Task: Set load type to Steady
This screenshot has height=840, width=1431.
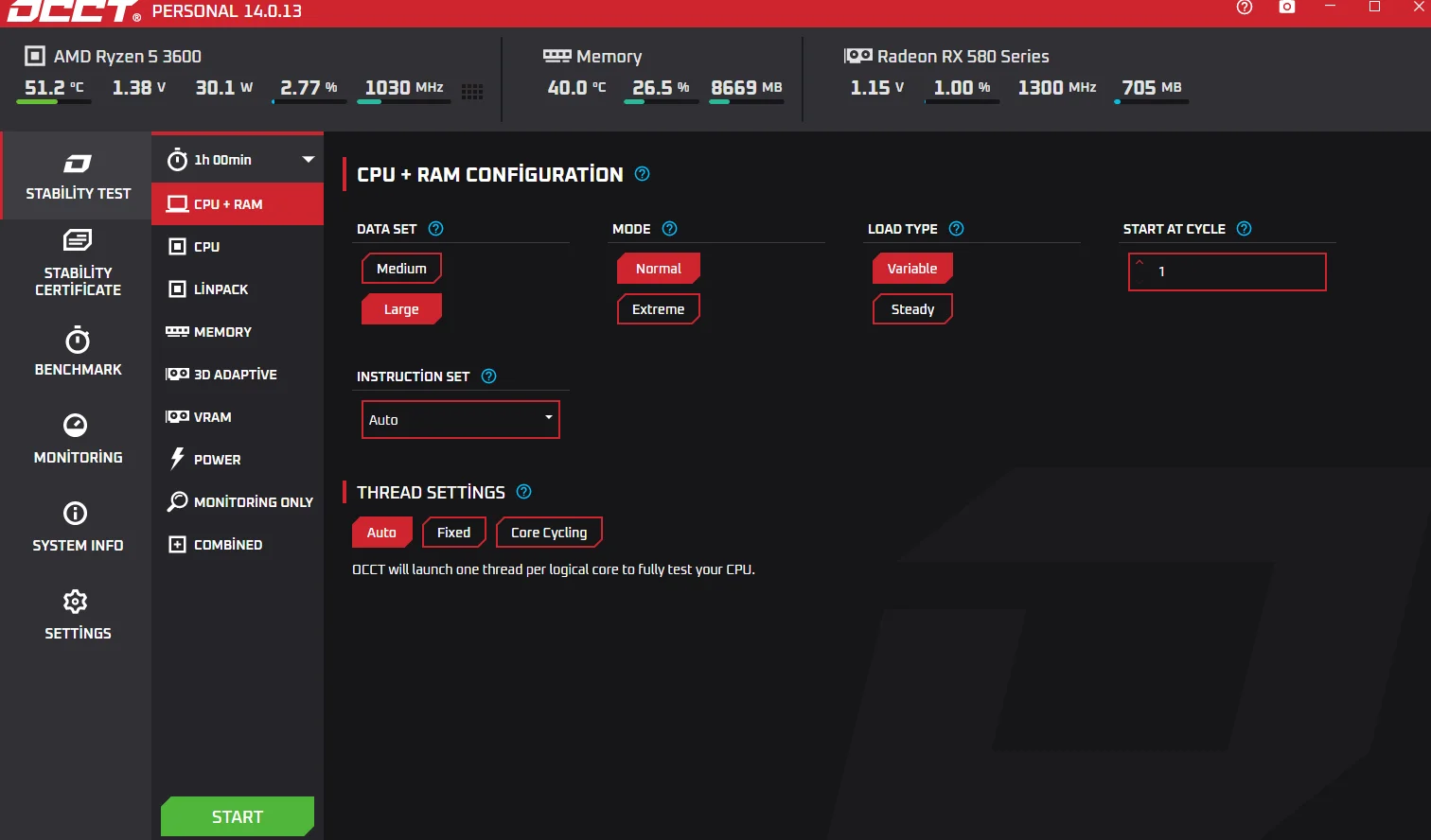Action: tap(912, 309)
